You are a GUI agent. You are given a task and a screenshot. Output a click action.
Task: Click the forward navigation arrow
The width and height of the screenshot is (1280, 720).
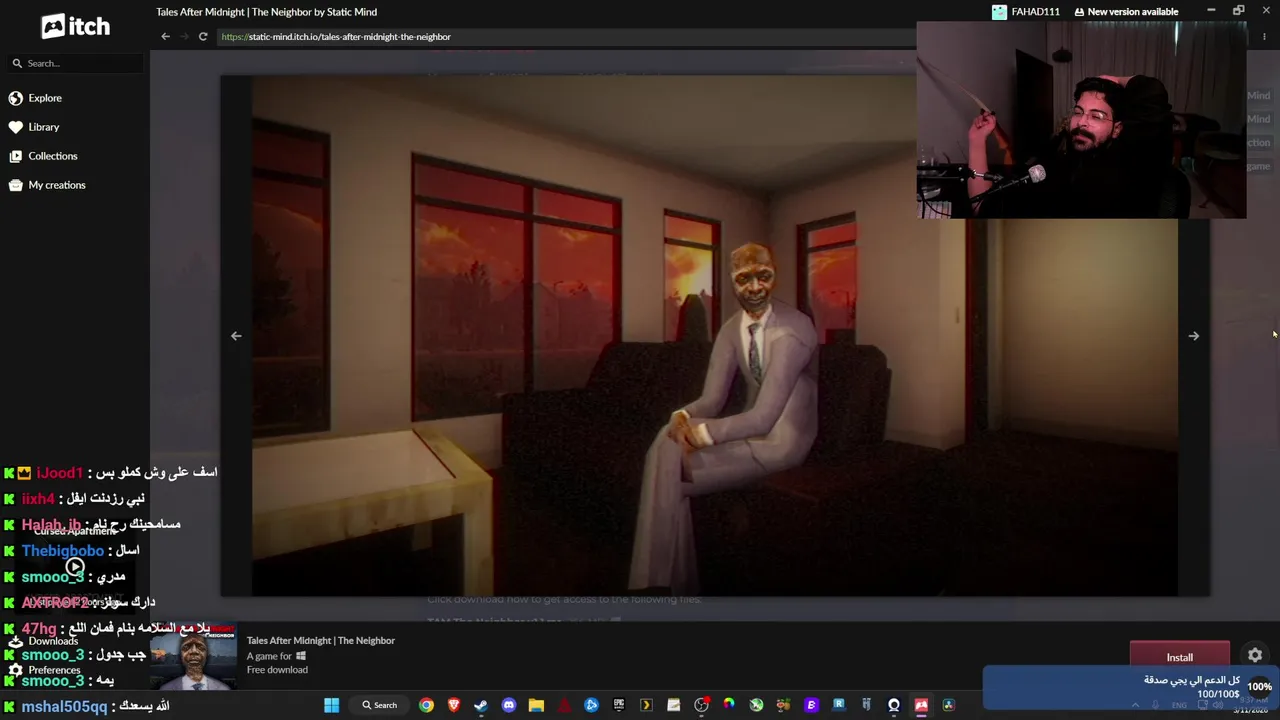(184, 37)
